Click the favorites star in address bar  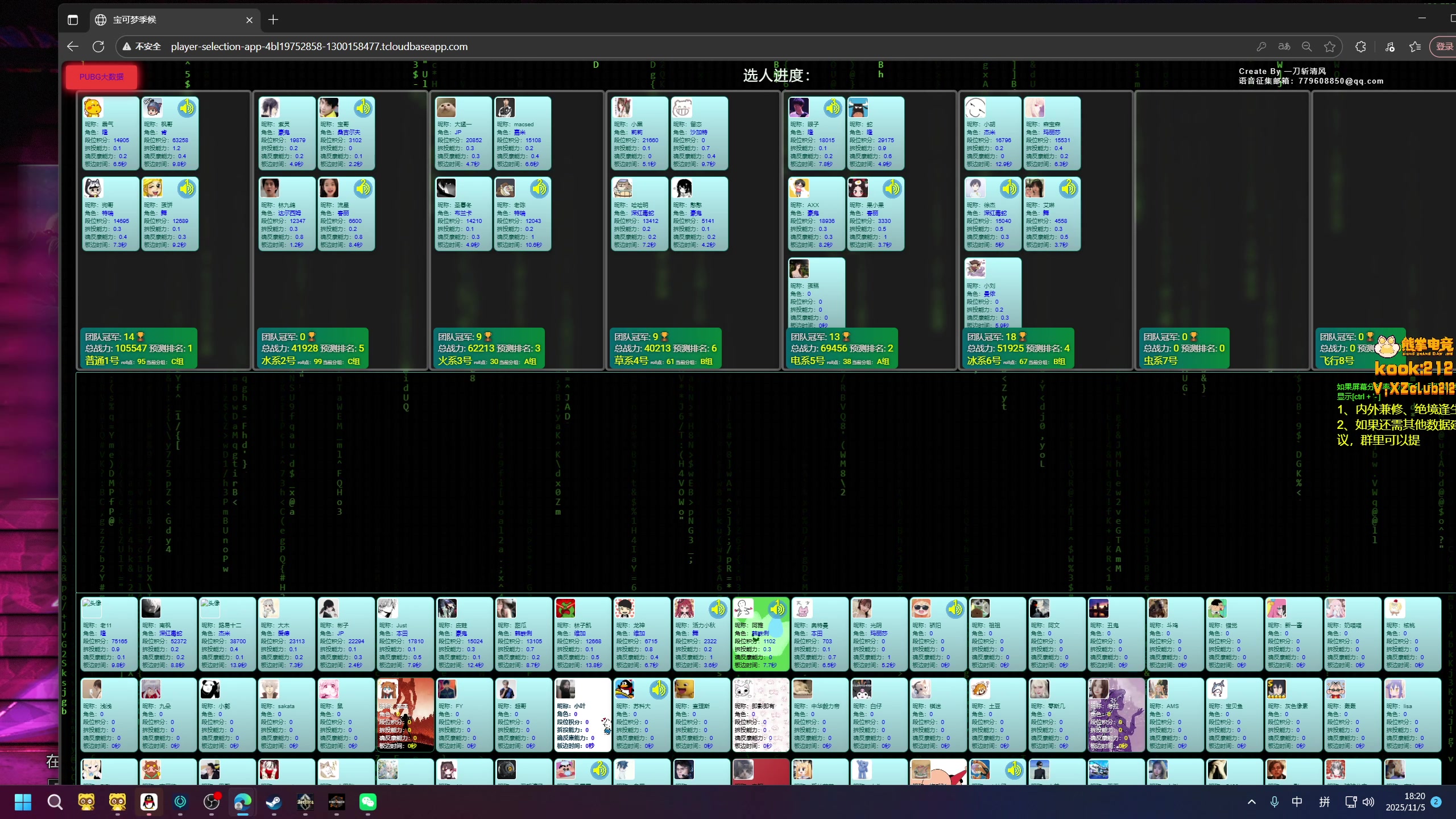point(1330,47)
